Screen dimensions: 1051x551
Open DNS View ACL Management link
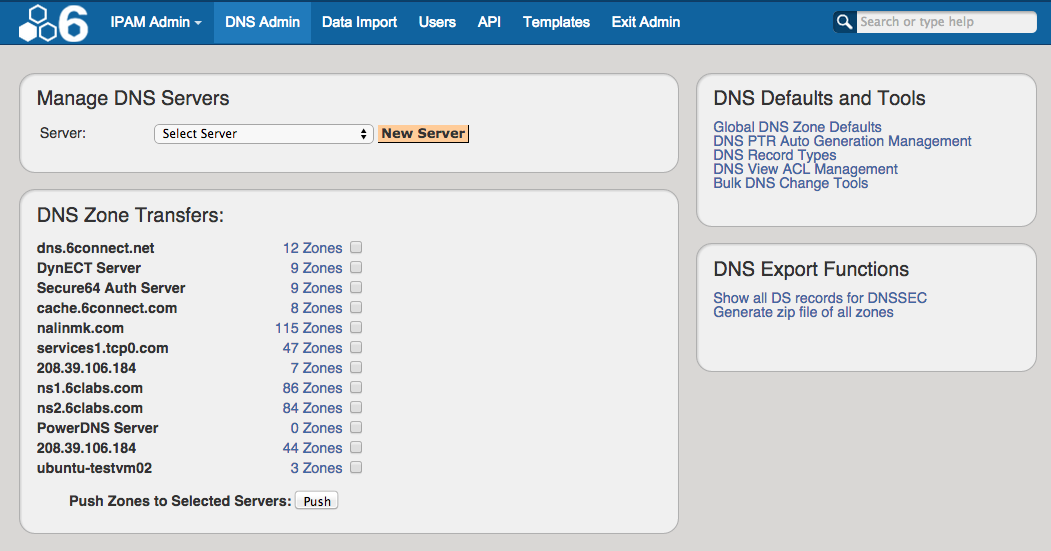pyautogui.click(x=805, y=169)
